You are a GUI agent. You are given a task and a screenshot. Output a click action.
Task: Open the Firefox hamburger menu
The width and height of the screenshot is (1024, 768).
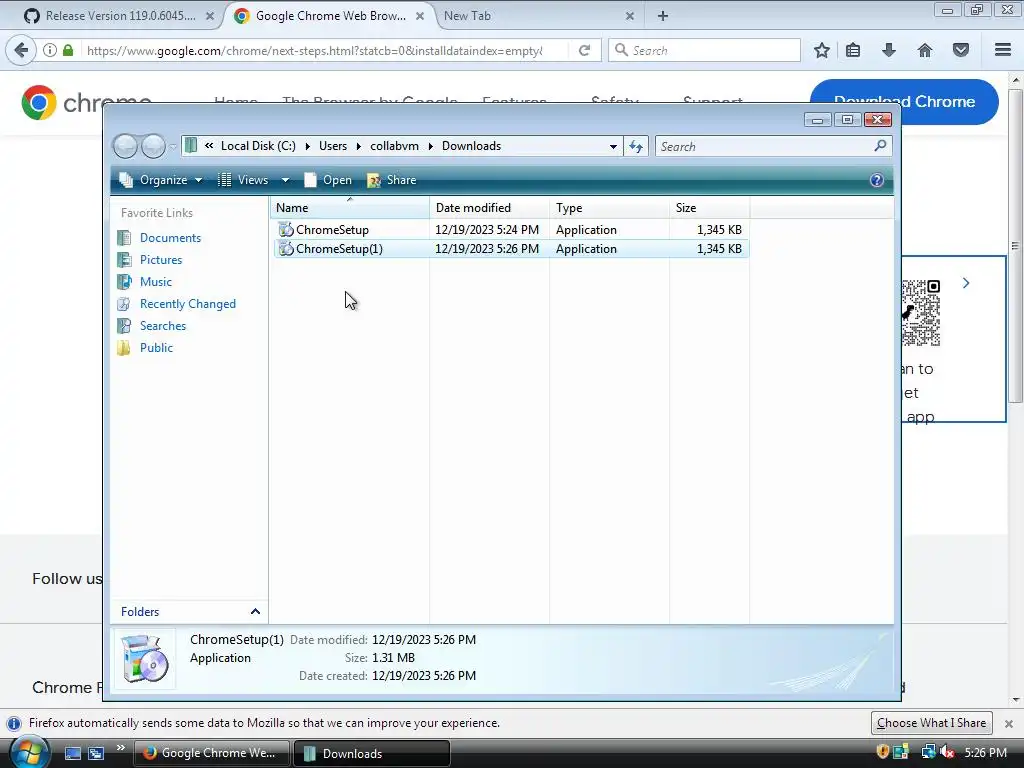(x=1003, y=50)
